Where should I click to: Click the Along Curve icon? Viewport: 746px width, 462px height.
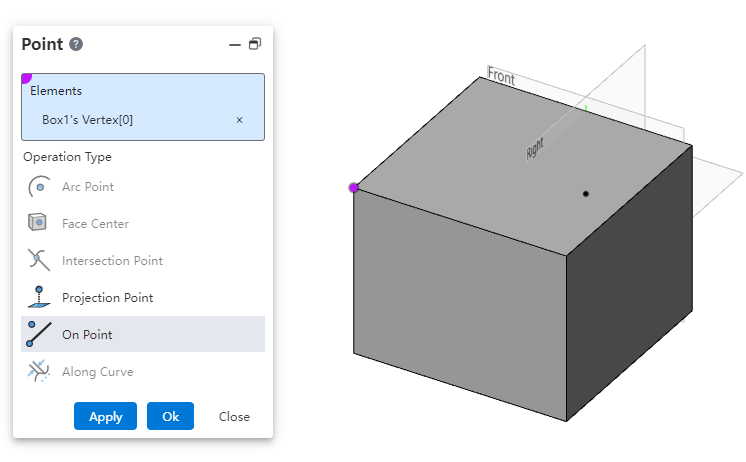[39, 371]
